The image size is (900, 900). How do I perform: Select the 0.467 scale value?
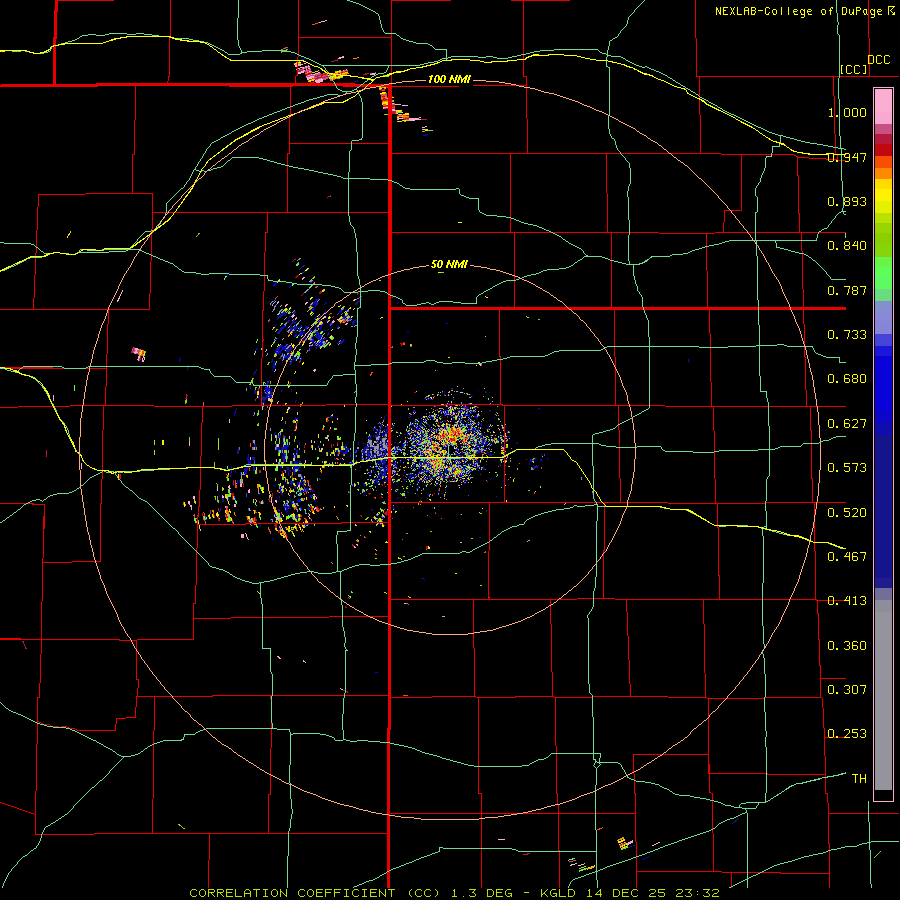pos(847,557)
